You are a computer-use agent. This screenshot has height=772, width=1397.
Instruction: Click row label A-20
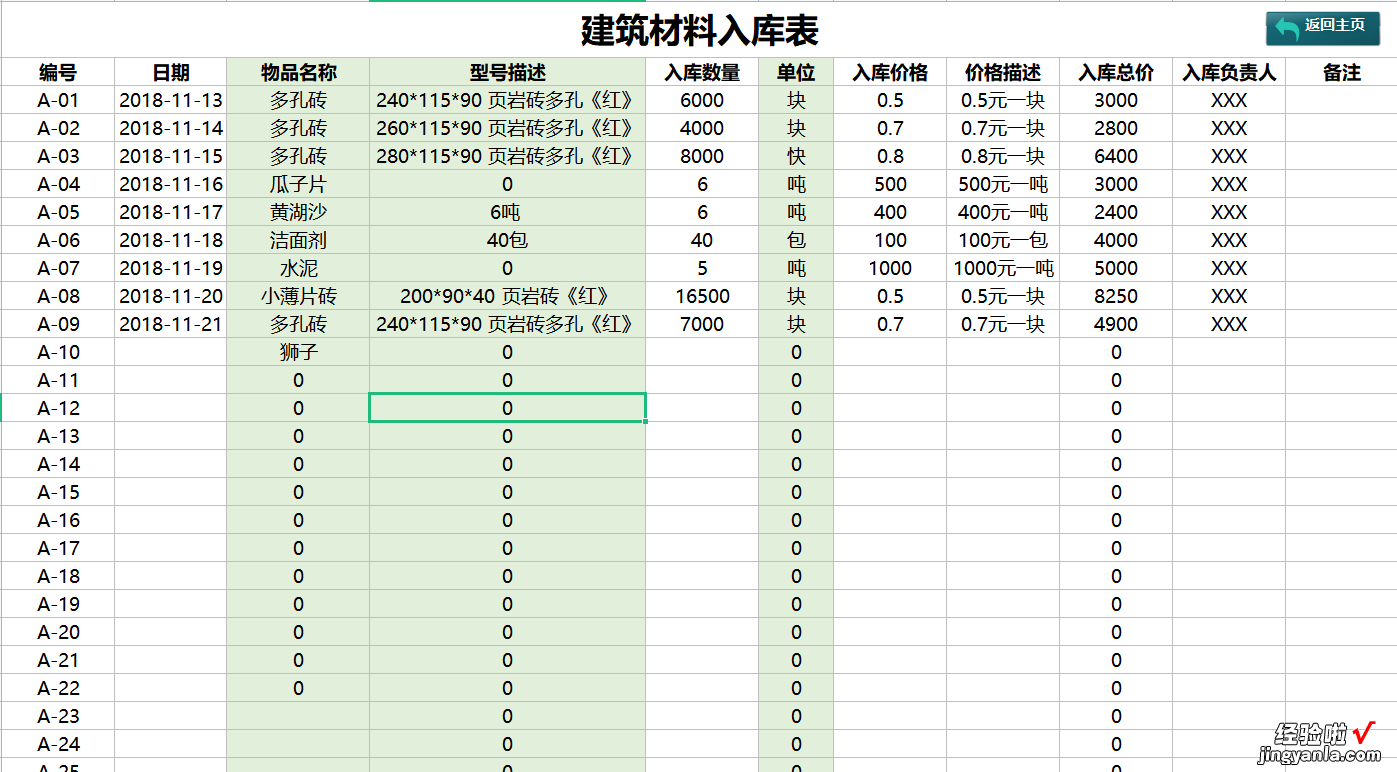58,632
